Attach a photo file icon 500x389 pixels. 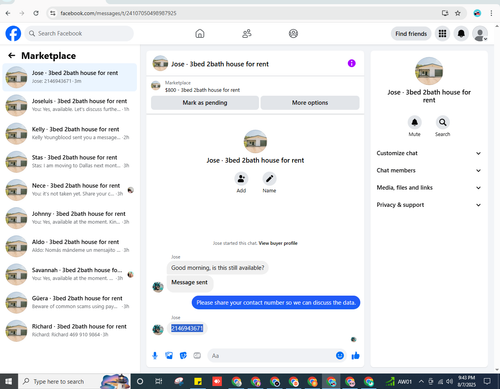coord(169,356)
